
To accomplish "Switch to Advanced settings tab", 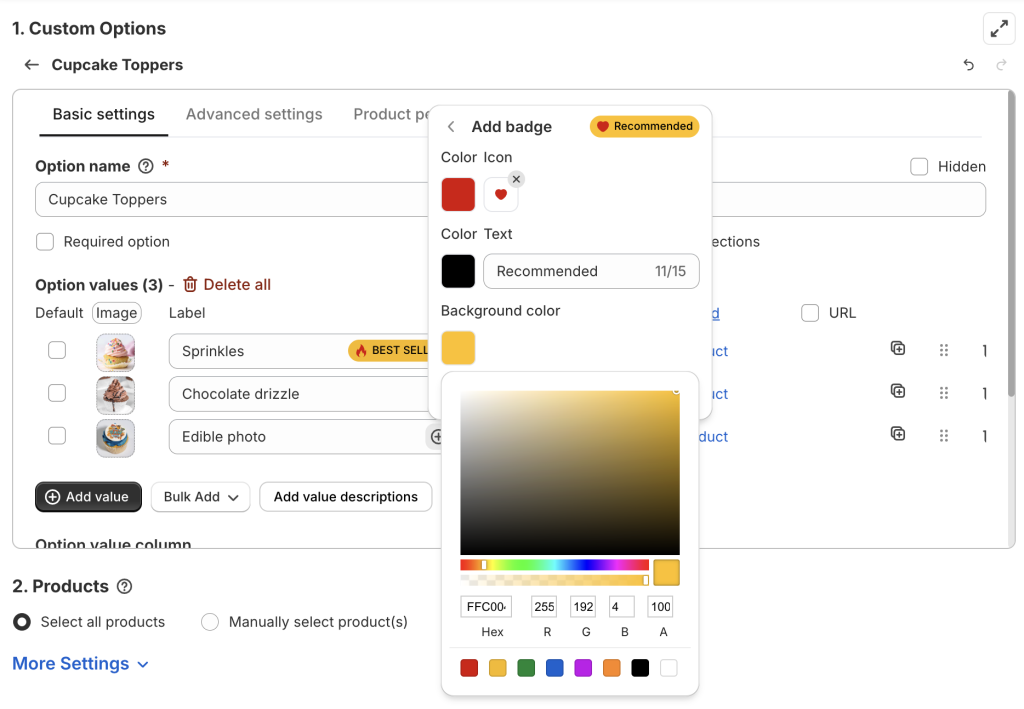I will (x=254, y=114).
